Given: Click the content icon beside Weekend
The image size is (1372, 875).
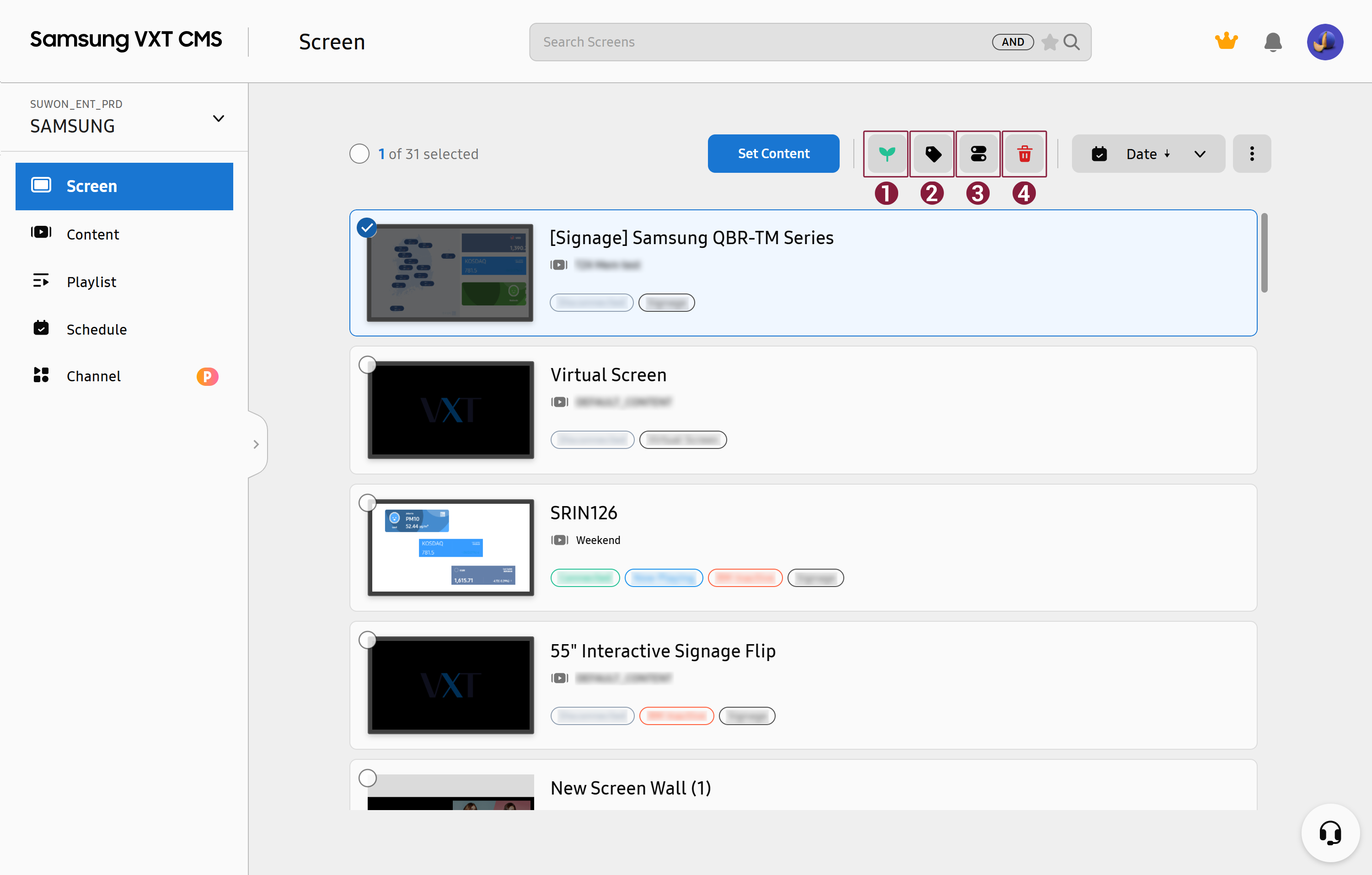Looking at the screenshot, I should pos(559,540).
